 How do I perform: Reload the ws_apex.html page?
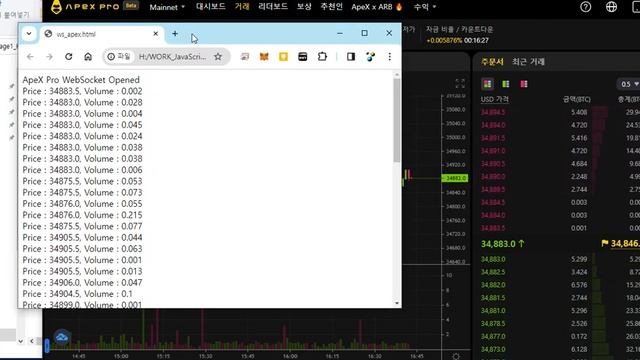[69, 57]
